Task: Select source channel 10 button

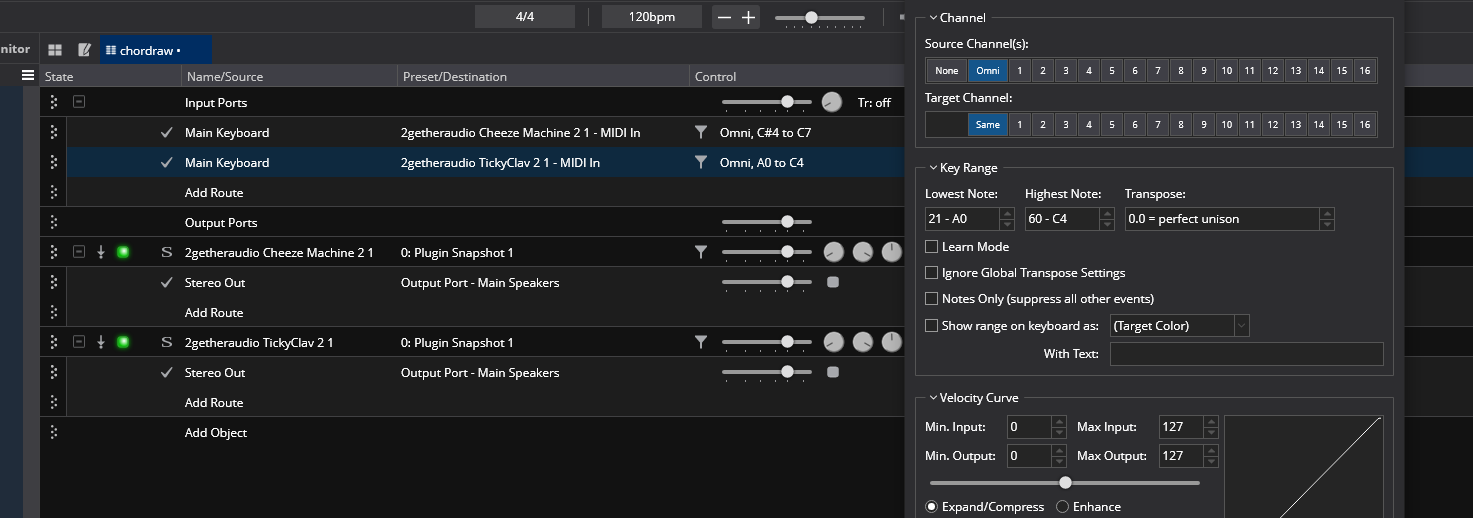Action: 1226,70
